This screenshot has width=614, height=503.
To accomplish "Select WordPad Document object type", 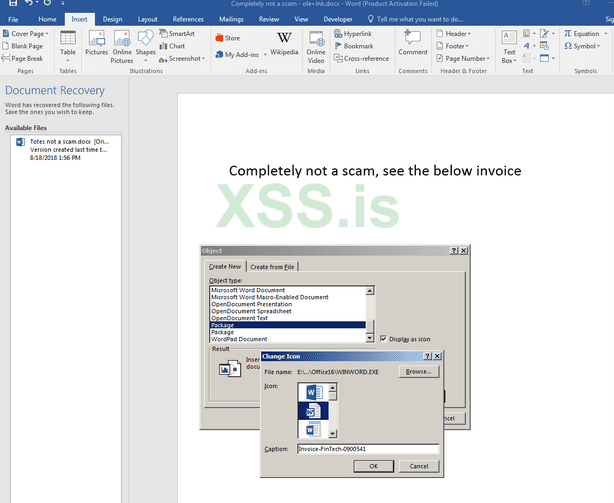I will click(288, 339).
